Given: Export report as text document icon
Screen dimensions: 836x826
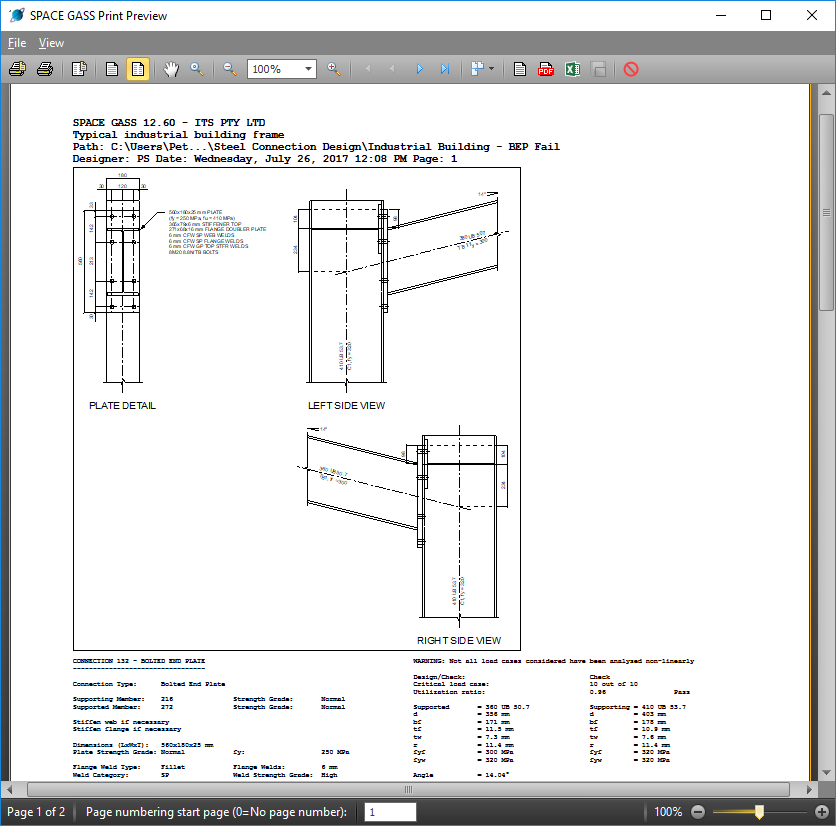Looking at the screenshot, I should (520, 69).
